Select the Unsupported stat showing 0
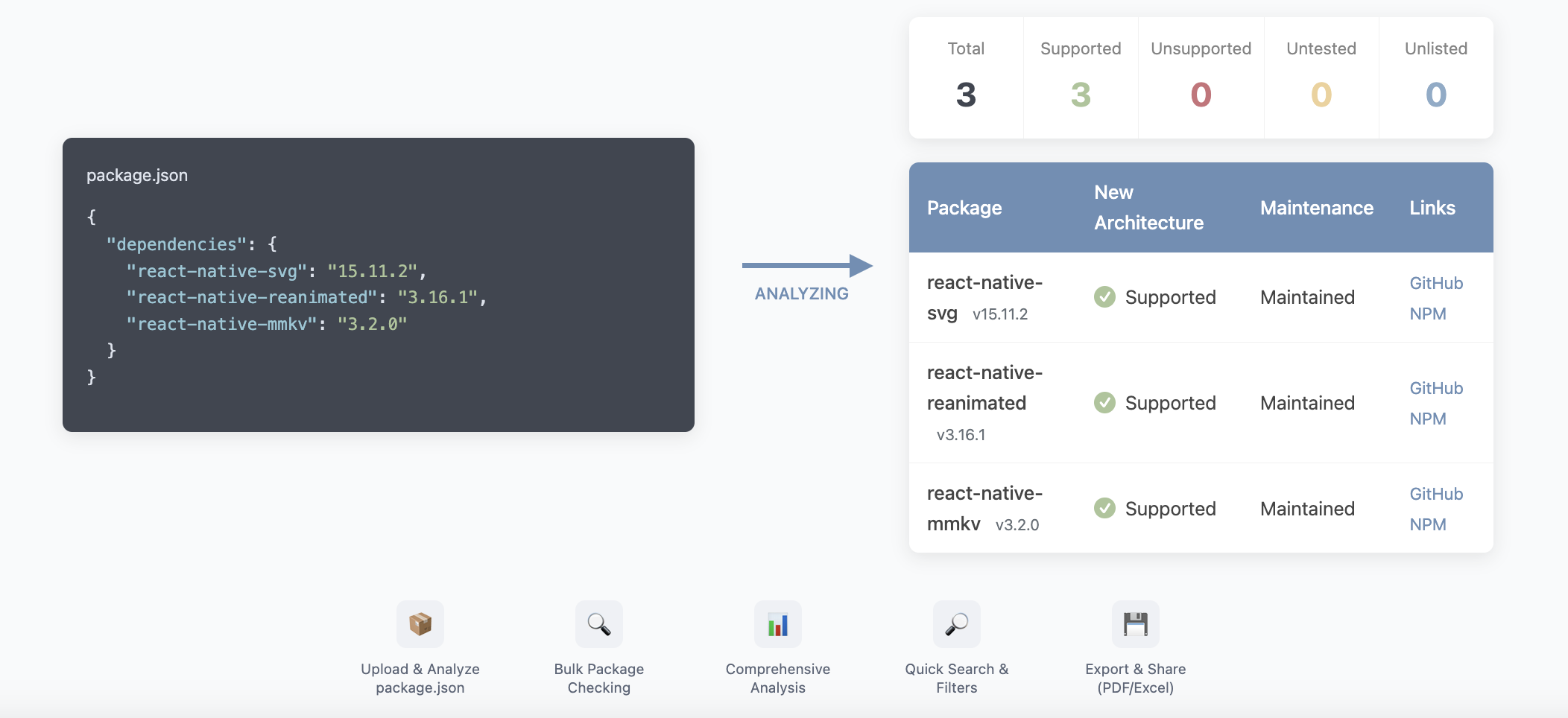1568x718 pixels. tap(1201, 78)
